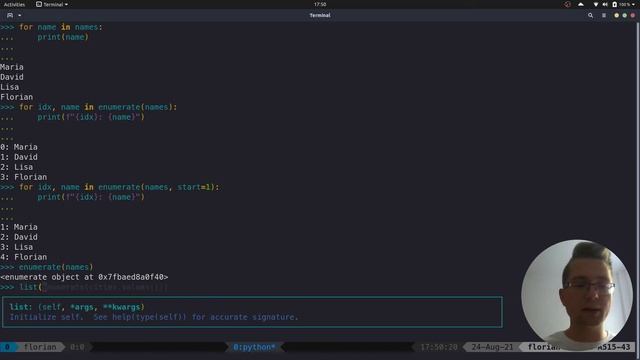
Task: Open the Wi-Fi network indicator
Action: pyautogui.click(x=596, y=4)
